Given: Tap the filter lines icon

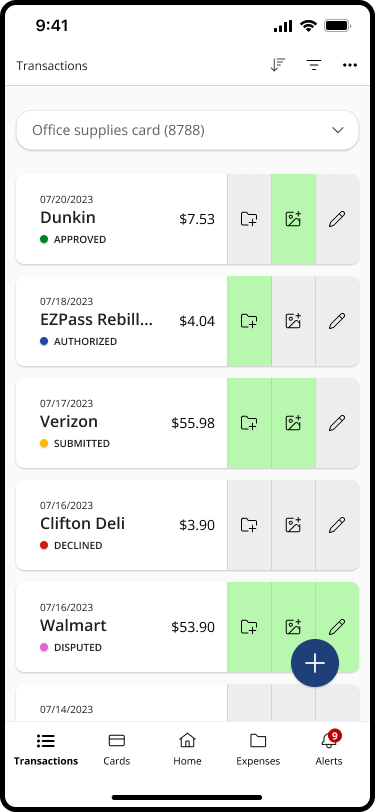Looking at the screenshot, I should click(x=314, y=65).
